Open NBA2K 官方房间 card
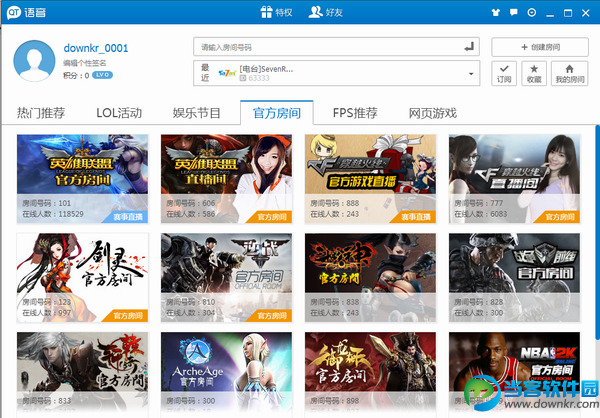This screenshot has width=600, height=418. 514,373
